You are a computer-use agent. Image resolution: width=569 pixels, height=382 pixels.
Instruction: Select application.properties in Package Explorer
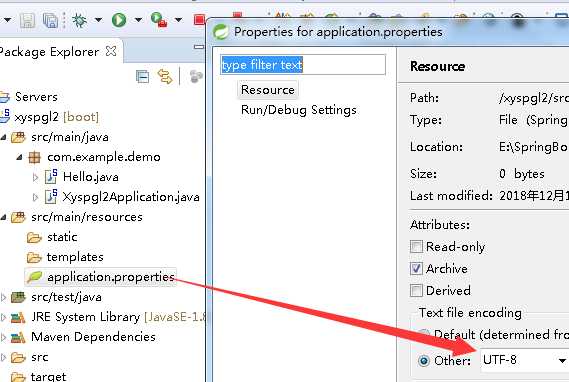111,277
